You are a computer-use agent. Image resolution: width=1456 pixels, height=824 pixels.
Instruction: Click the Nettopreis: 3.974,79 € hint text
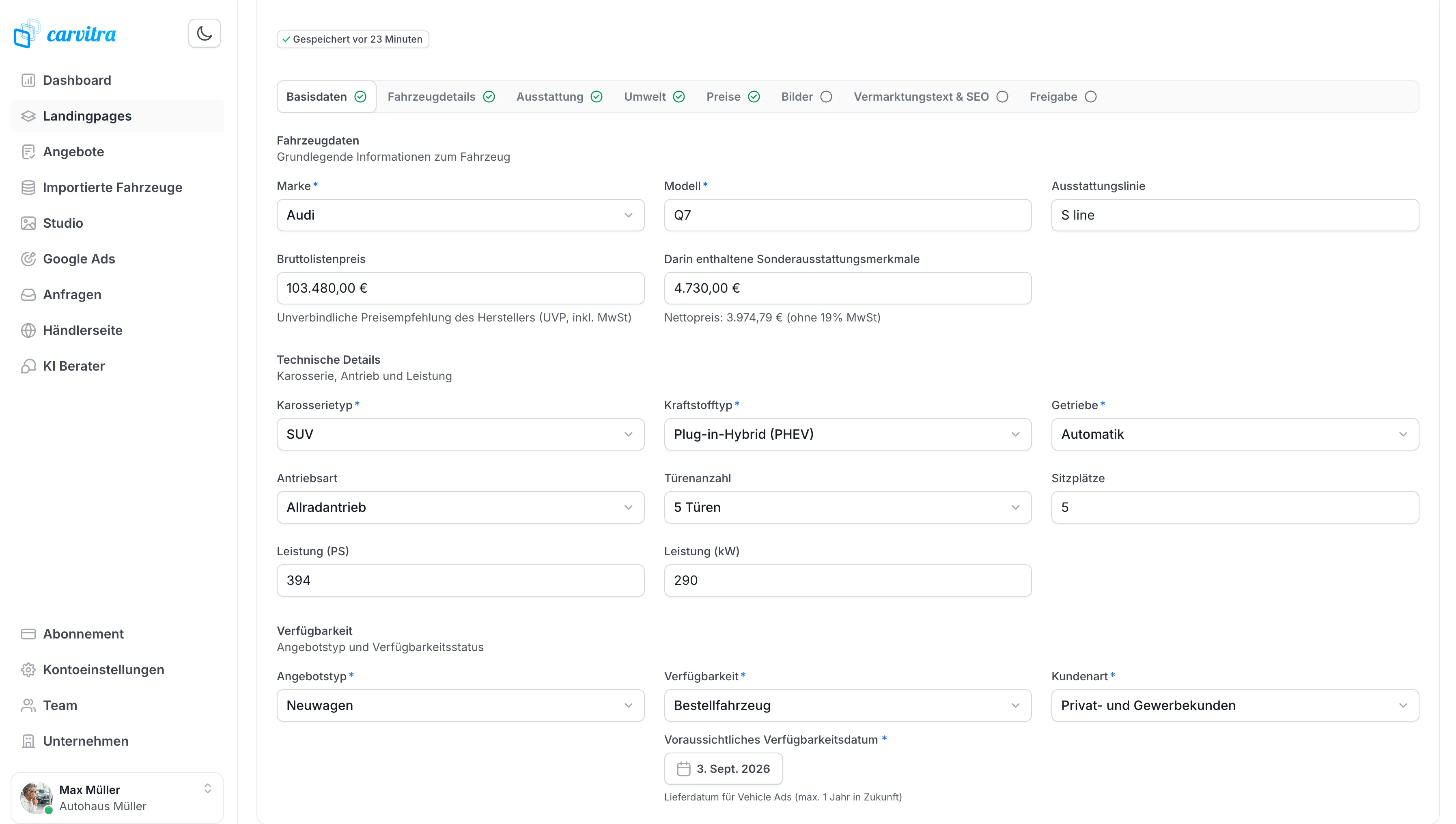772,317
